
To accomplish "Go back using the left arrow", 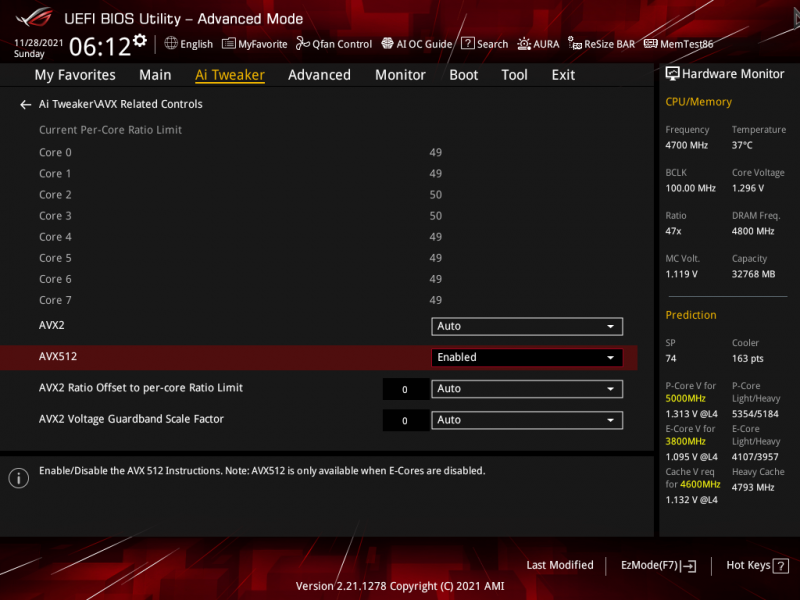I will click(26, 104).
